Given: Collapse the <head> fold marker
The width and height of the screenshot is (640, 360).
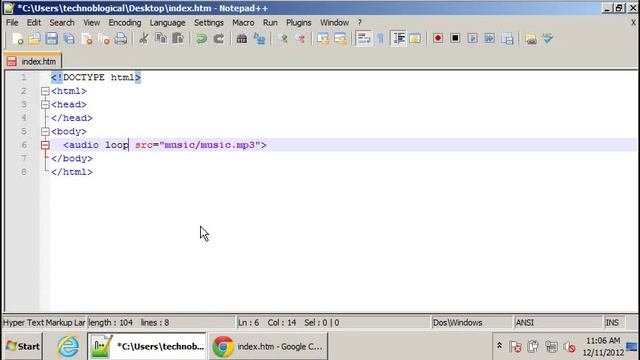Looking at the screenshot, I should pos(45,104).
